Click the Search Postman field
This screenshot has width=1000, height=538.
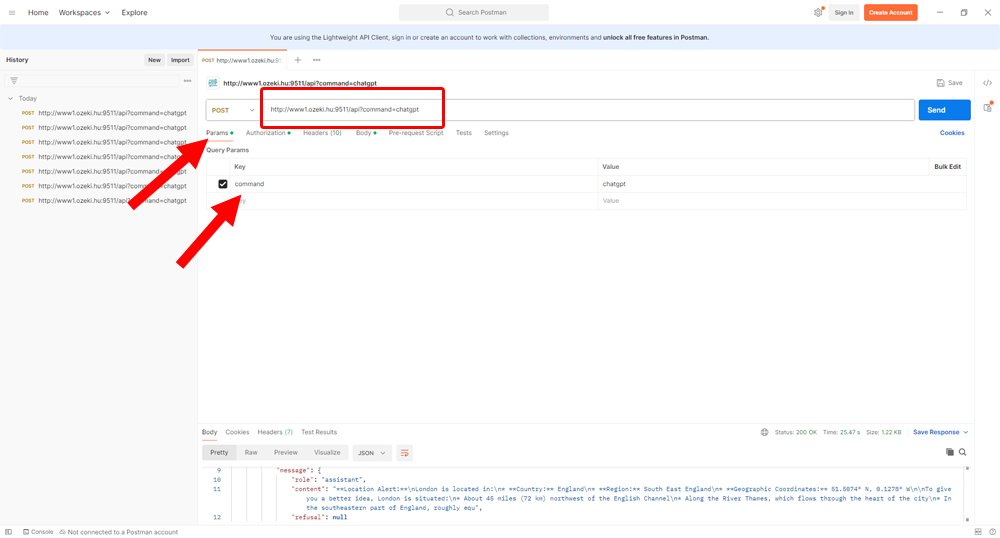(x=474, y=12)
